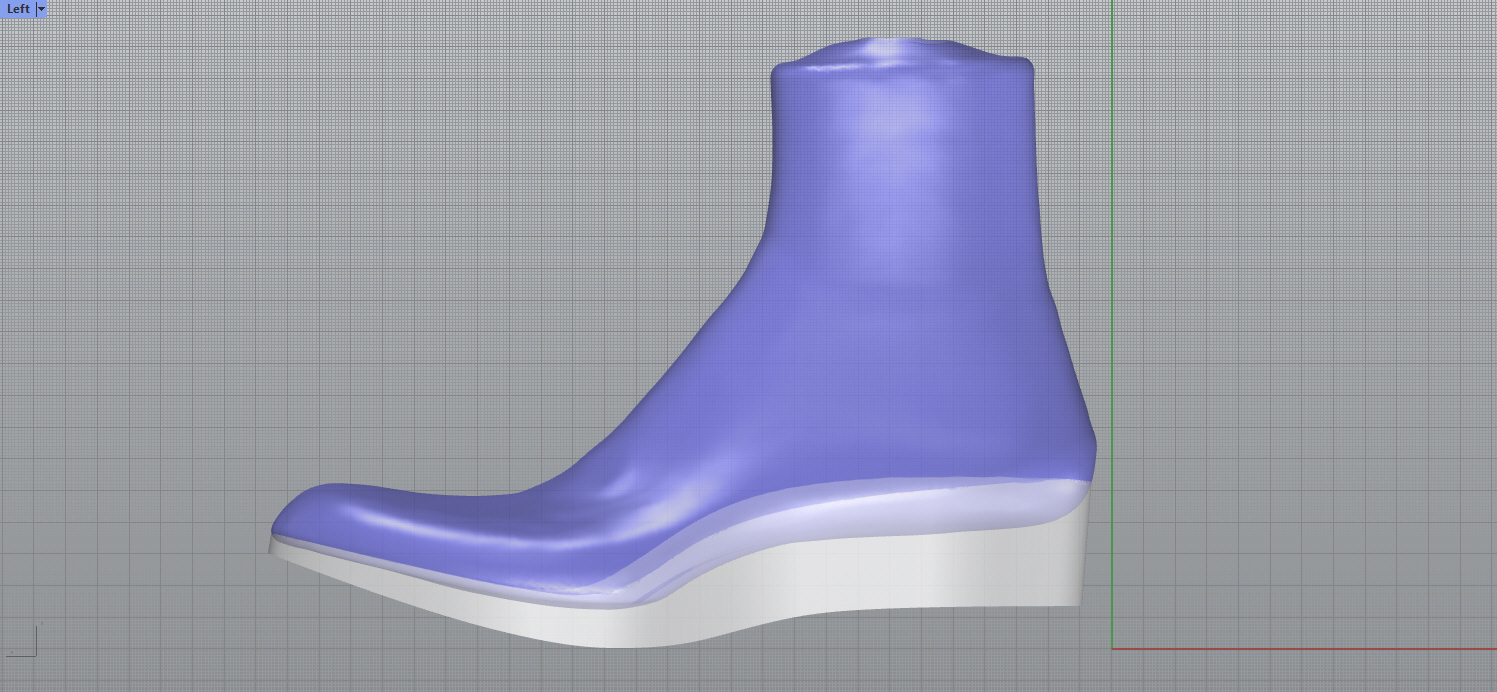Select the purple boot last's ankle shaft
This screenshot has height=692, width=1497.
click(900, 200)
